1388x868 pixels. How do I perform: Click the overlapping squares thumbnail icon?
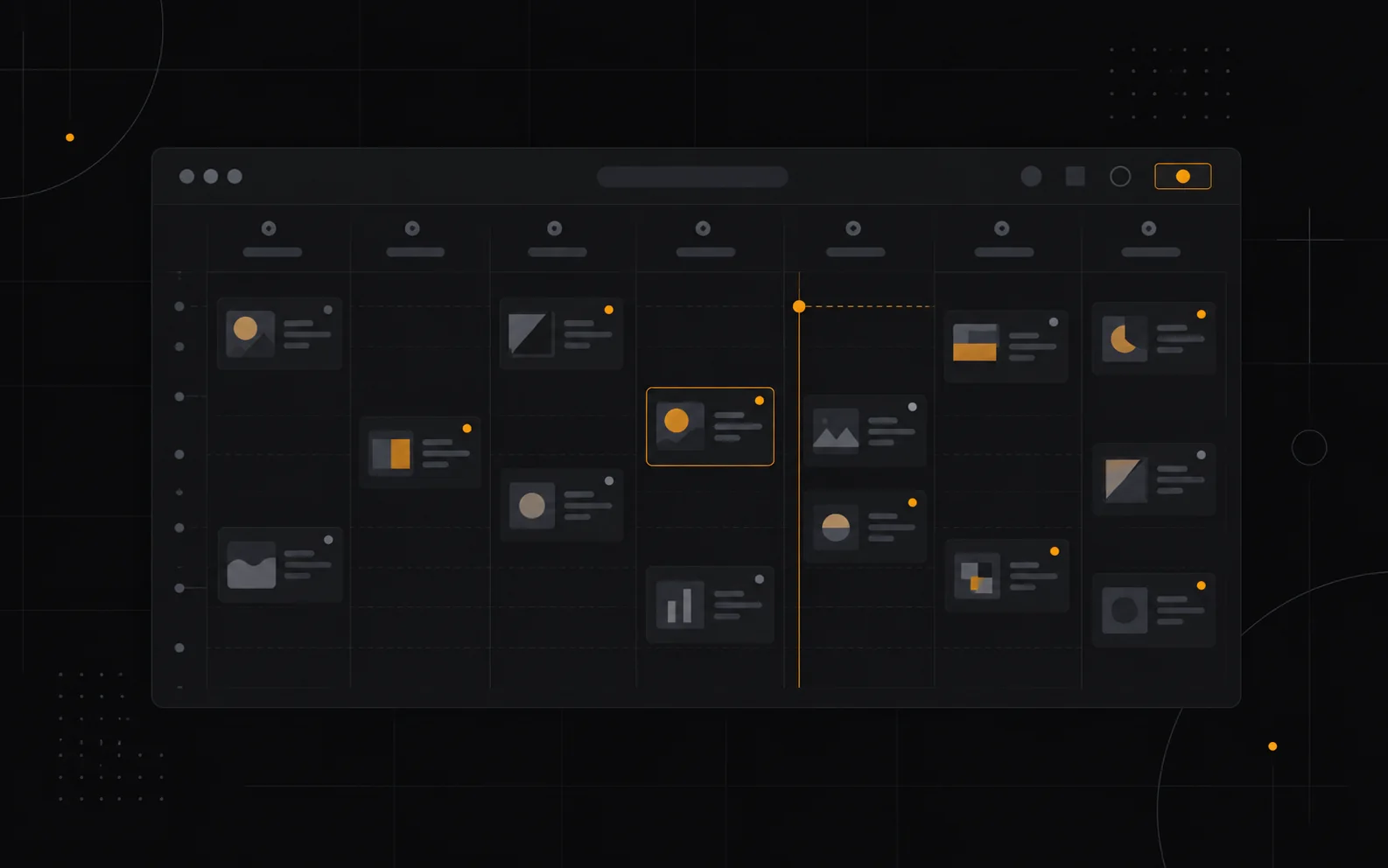click(977, 576)
